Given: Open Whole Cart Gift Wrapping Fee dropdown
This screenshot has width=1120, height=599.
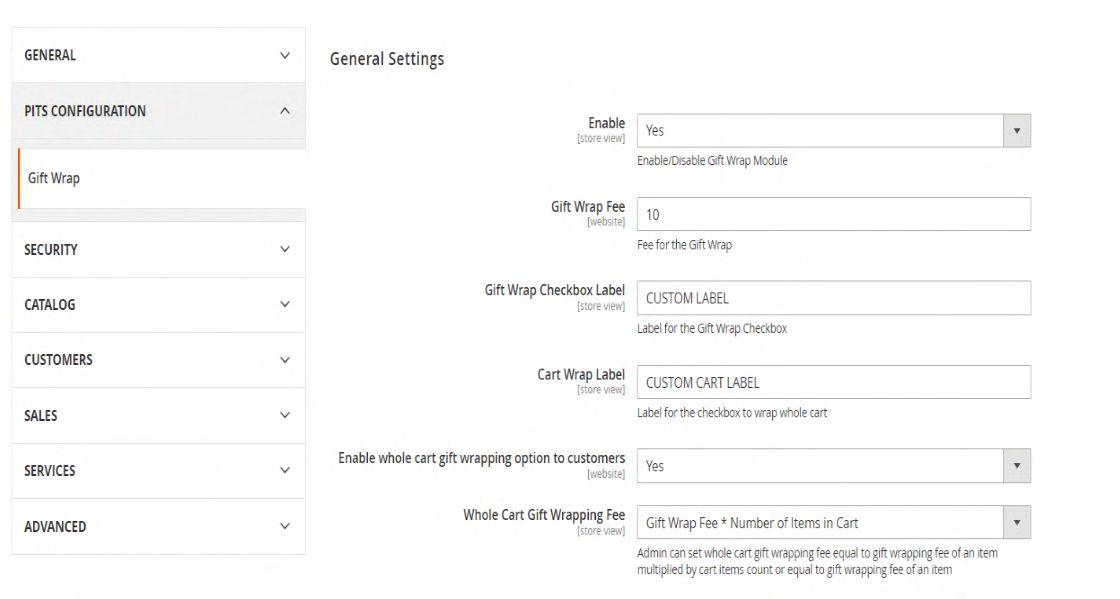Looking at the screenshot, I should (x=1017, y=523).
